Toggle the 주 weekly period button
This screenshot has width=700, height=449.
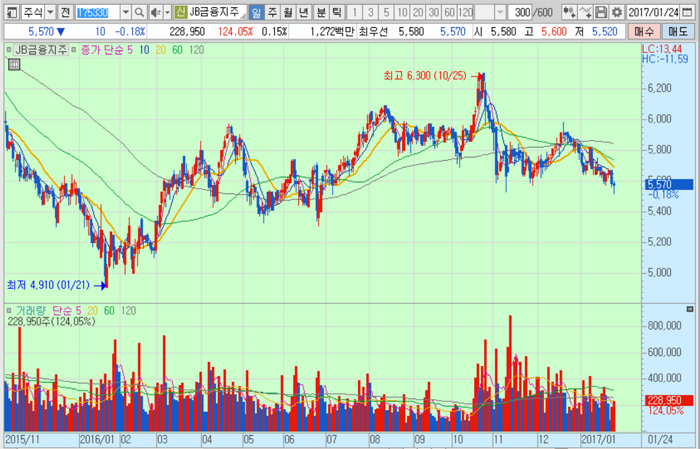(x=273, y=12)
